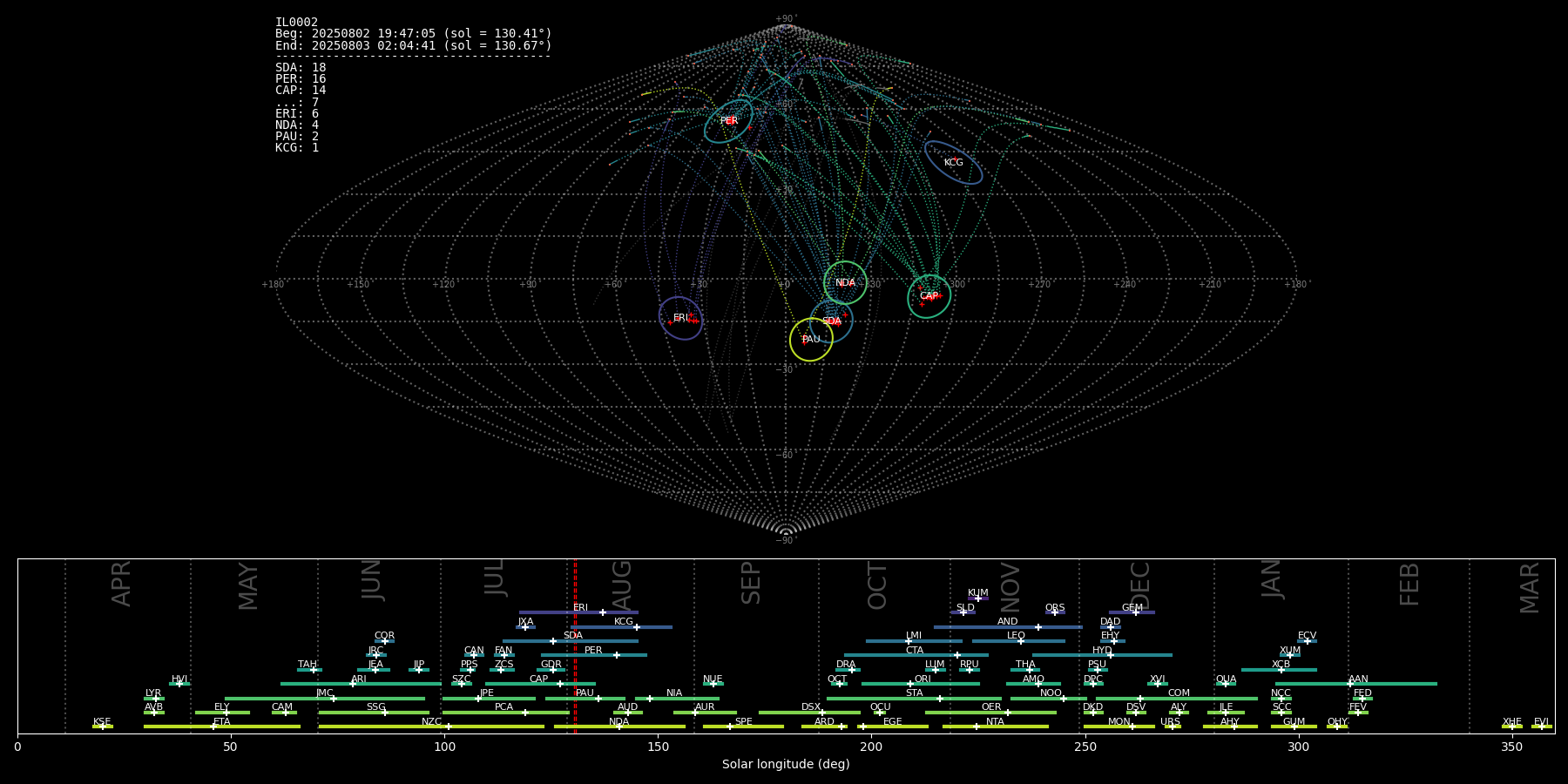
Task: Click the red dashed current-date line in the timeline
Action: pyautogui.click(x=575, y=645)
